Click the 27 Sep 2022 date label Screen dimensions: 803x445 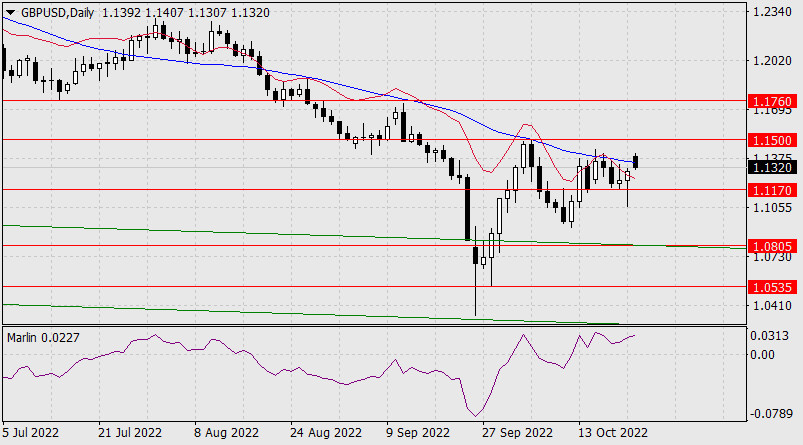coord(517,433)
